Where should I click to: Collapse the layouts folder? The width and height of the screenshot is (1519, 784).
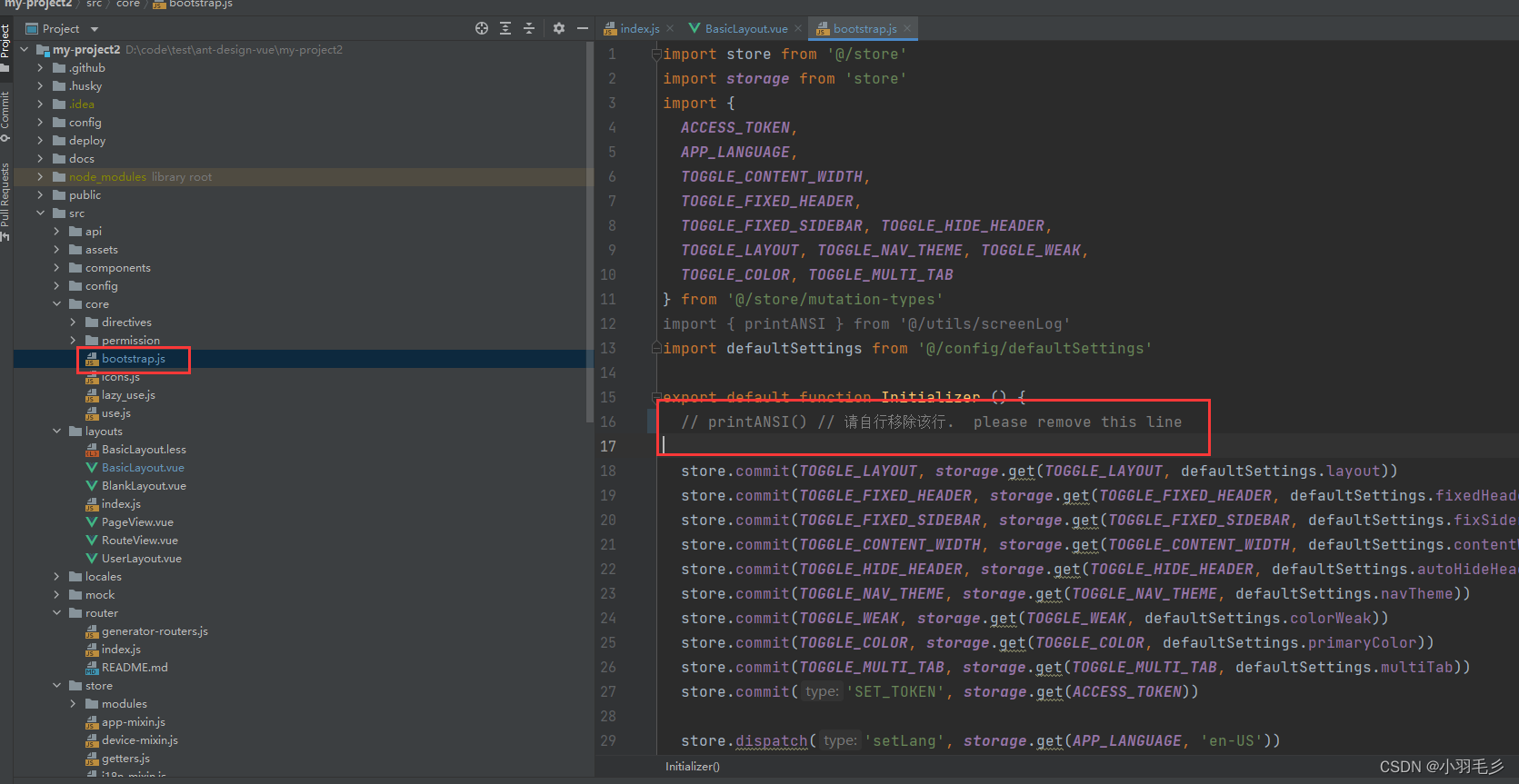57,432
